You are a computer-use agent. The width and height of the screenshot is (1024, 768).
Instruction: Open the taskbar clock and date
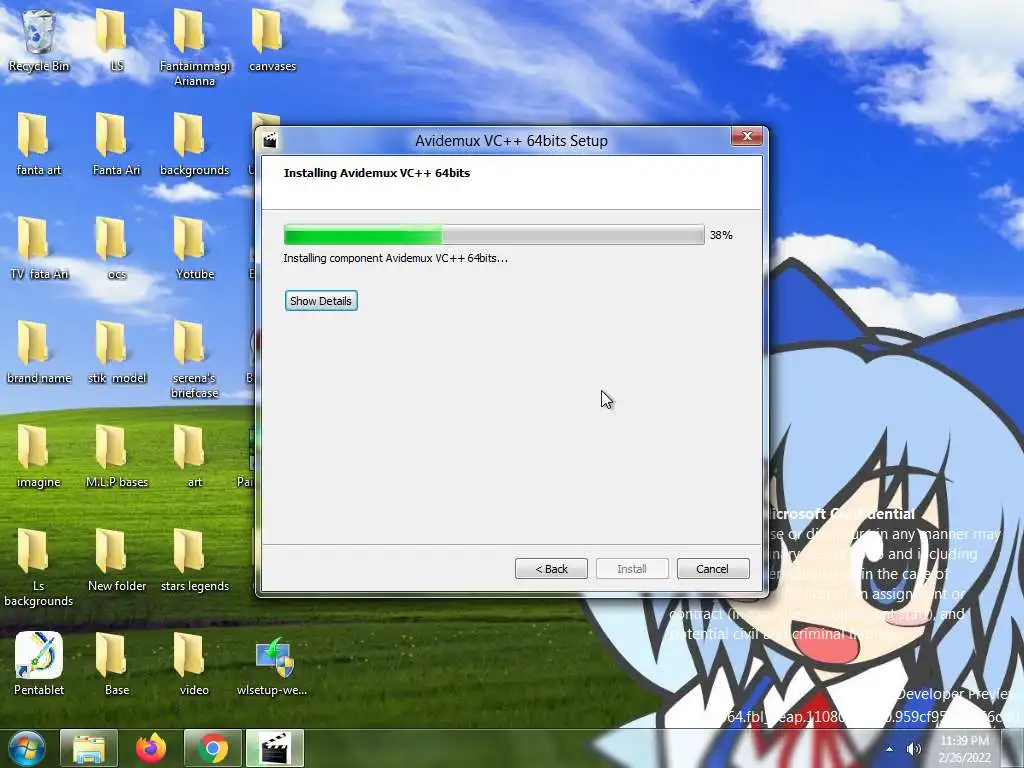point(965,749)
